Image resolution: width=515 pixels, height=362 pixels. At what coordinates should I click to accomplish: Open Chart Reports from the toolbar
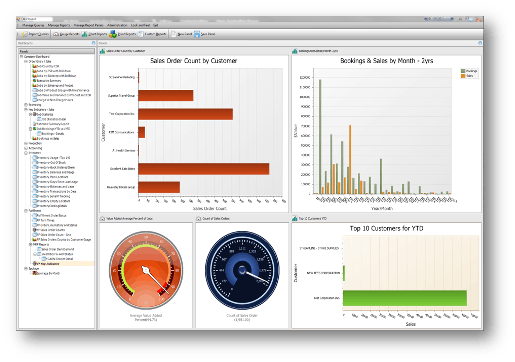94,34
